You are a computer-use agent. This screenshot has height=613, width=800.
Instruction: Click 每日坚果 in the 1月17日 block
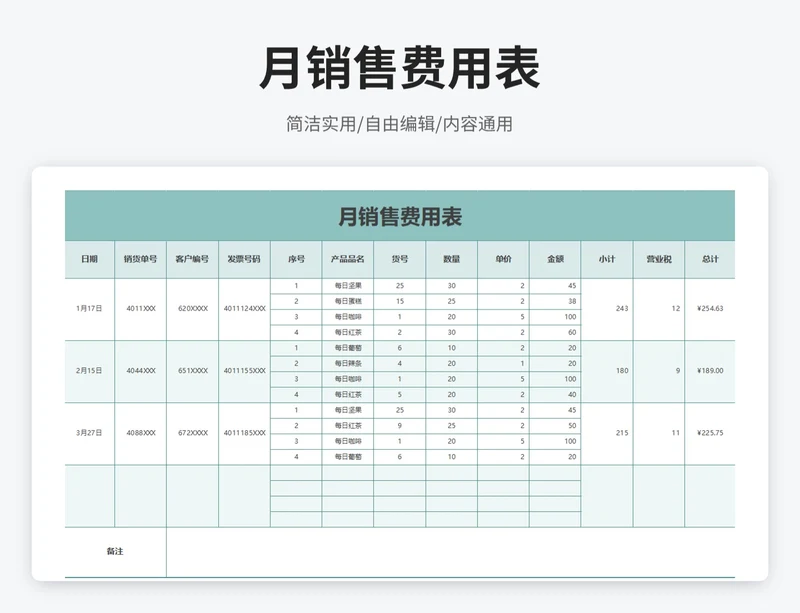pos(347,286)
